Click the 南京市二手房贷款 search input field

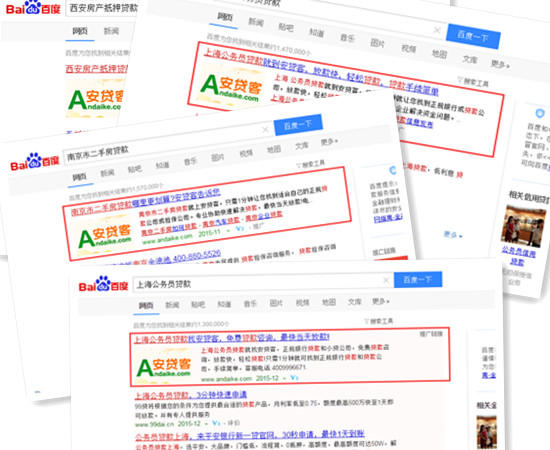(168, 142)
